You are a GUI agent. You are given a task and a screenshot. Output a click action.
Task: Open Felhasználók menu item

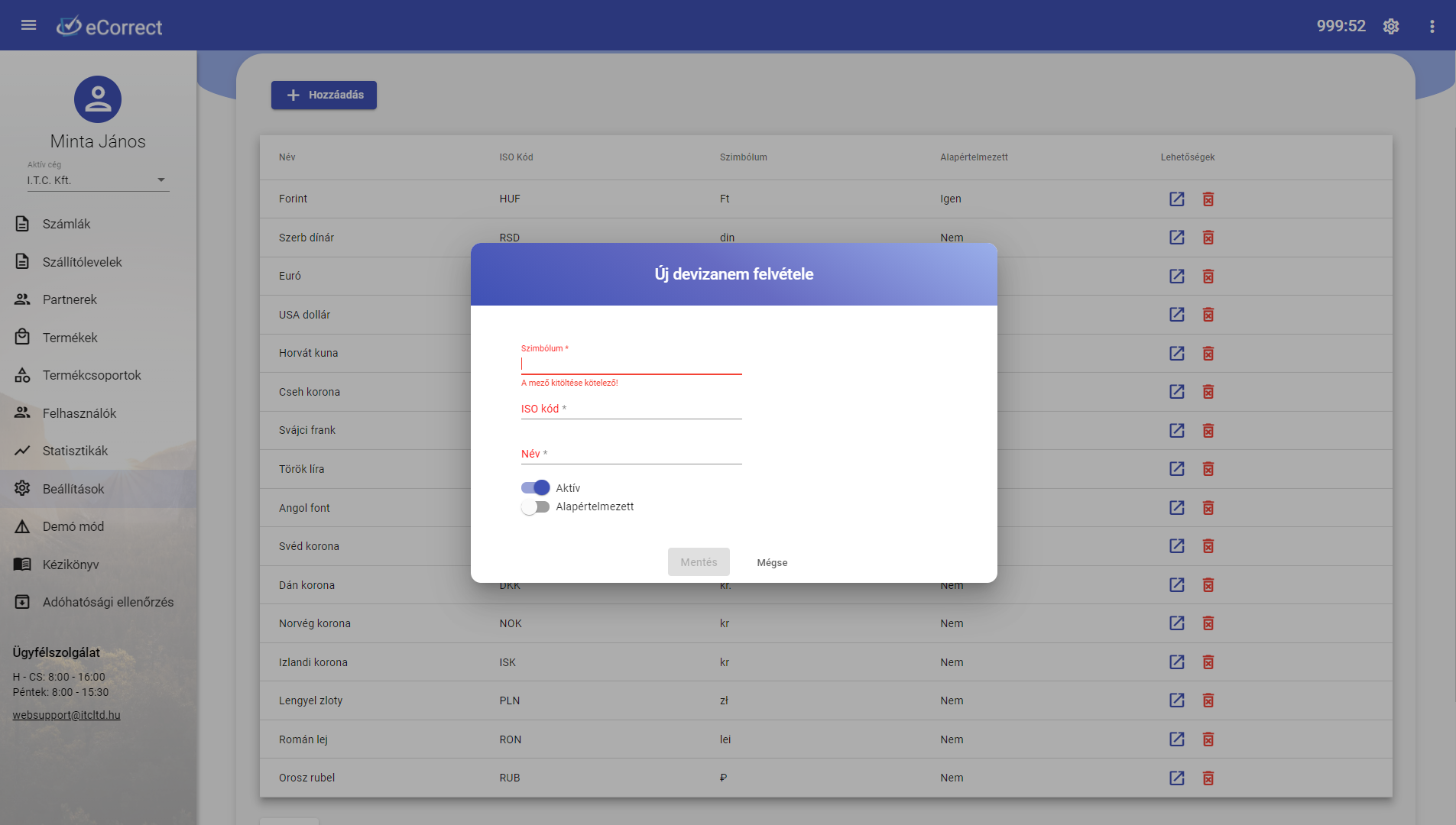pos(98,413)
